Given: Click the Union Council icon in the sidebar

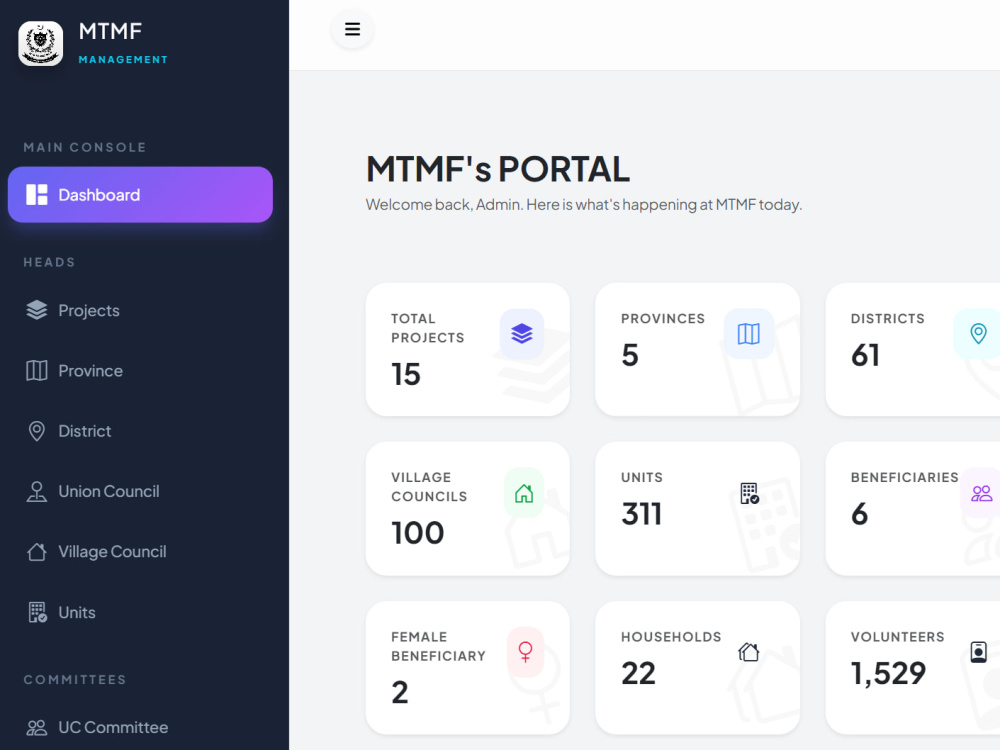Looking at the screenshot, I should click(x=37, y=491).
